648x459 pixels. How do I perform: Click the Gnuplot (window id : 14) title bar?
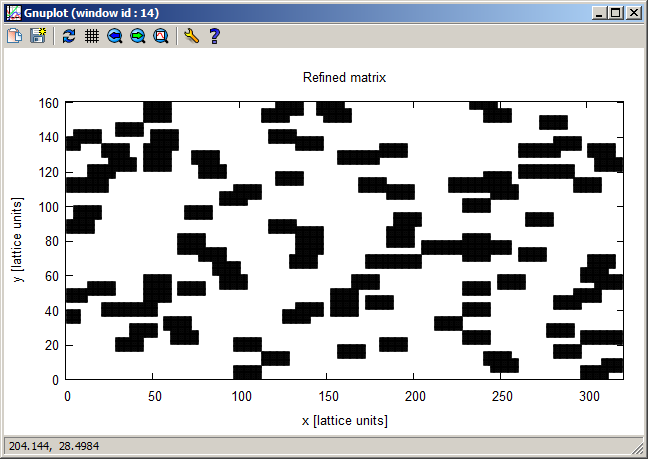(300, 13)
